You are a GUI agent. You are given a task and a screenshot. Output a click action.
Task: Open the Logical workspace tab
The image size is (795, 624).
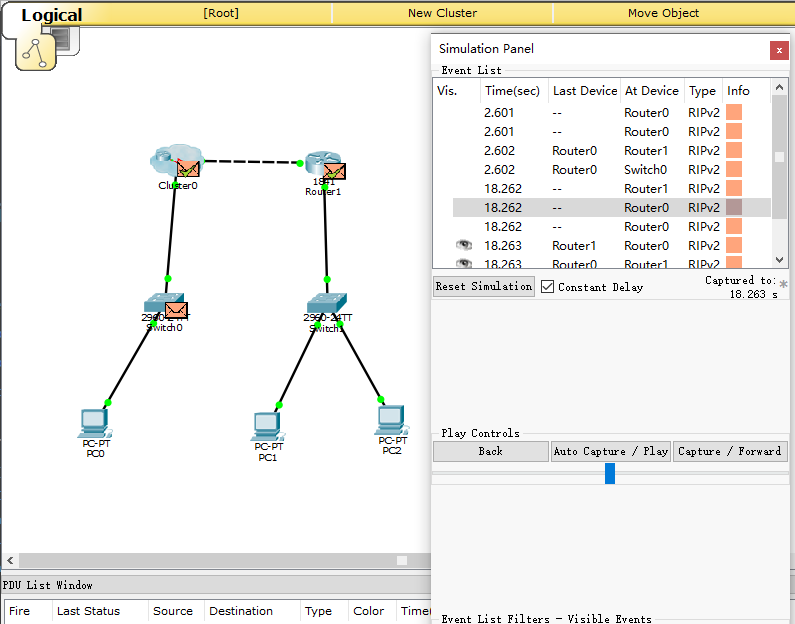point(51,15)
